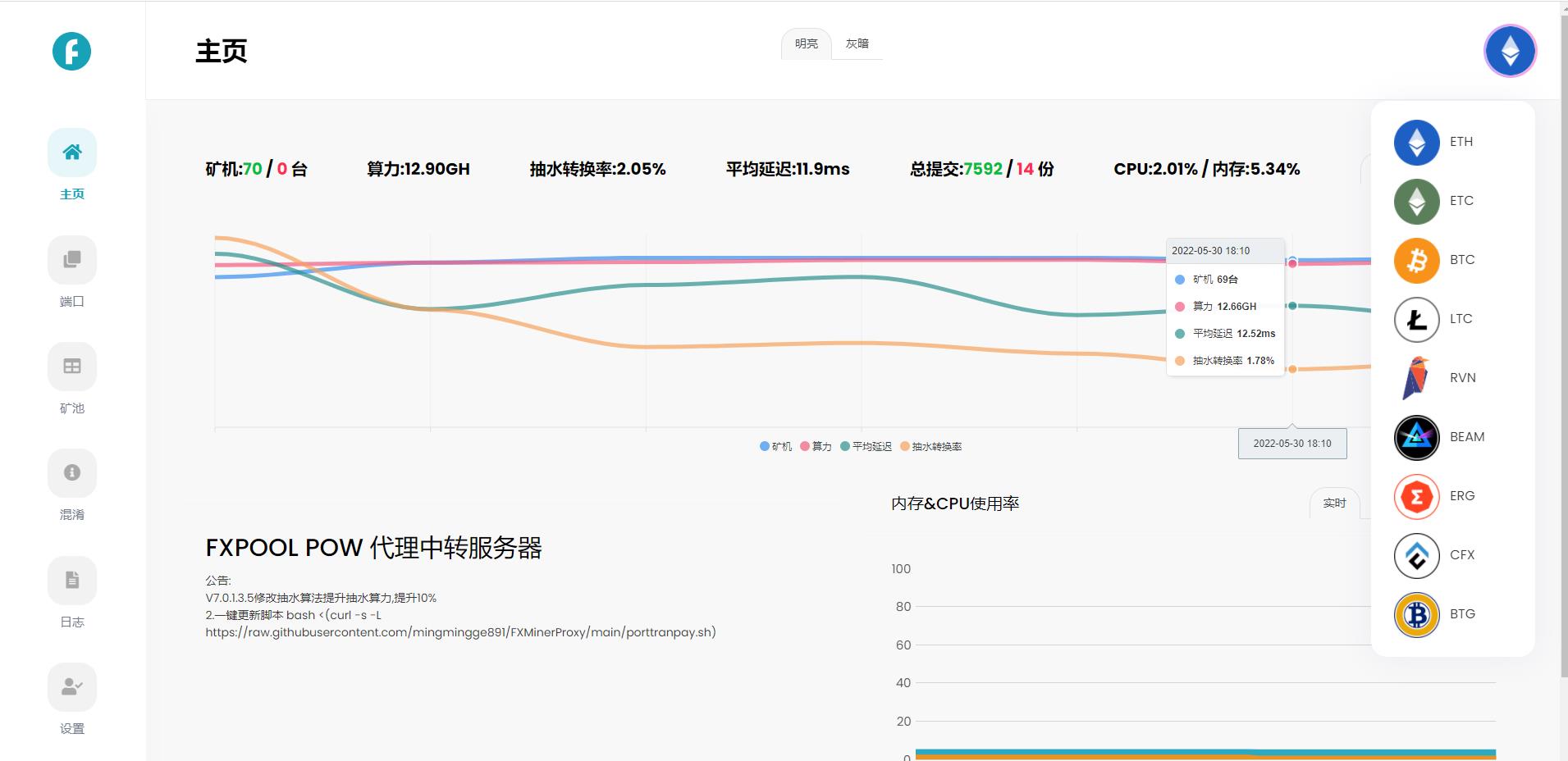Open the 矿池 pool sidebar icon
Image resolution: width=1568 pixels, height=761 pixels.
click(72, 367)
